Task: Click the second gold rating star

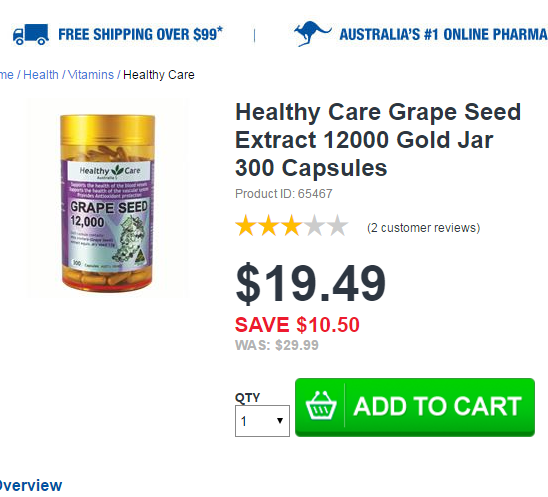Action: point(269,226)
